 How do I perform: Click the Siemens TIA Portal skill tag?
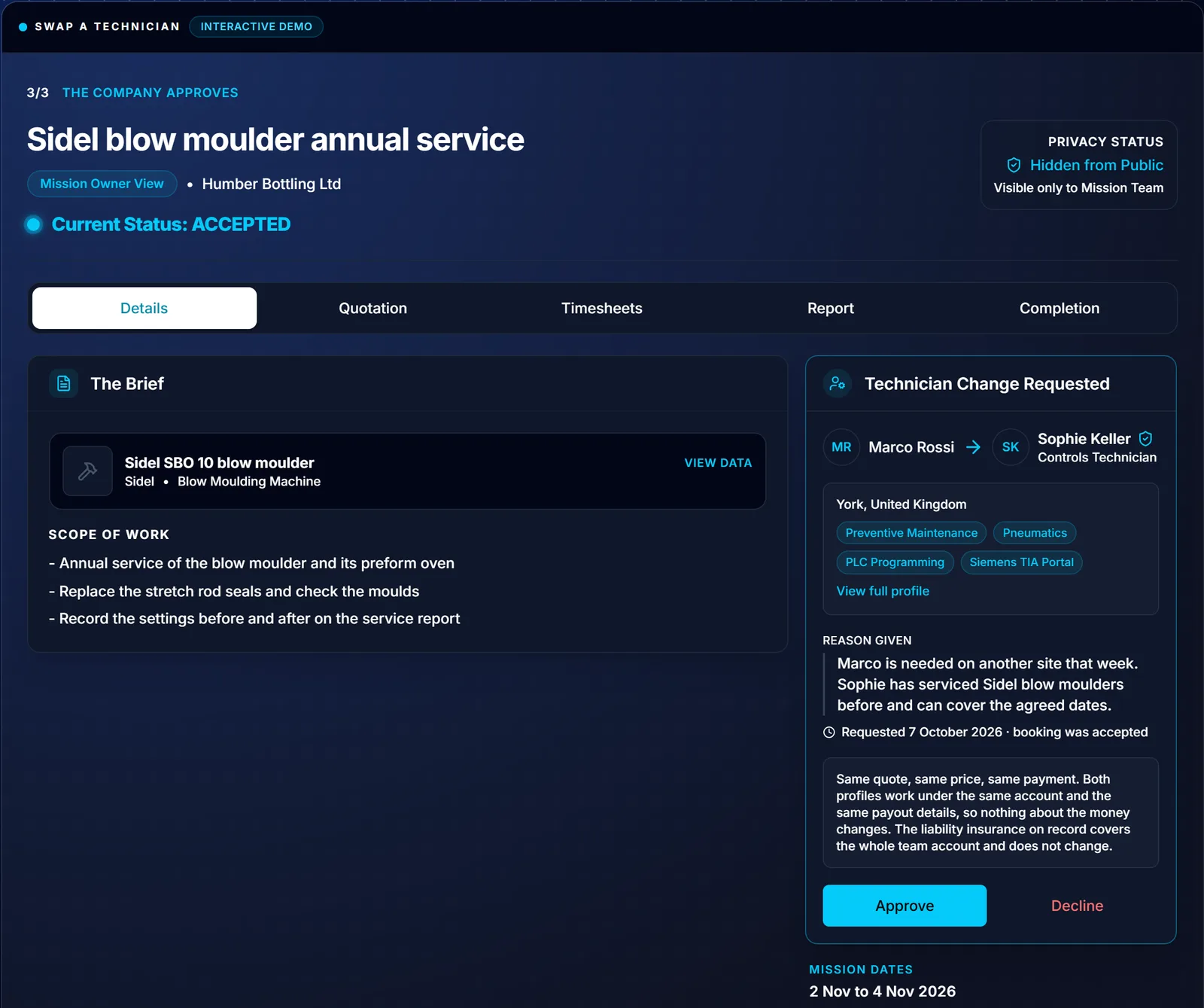1021,562
